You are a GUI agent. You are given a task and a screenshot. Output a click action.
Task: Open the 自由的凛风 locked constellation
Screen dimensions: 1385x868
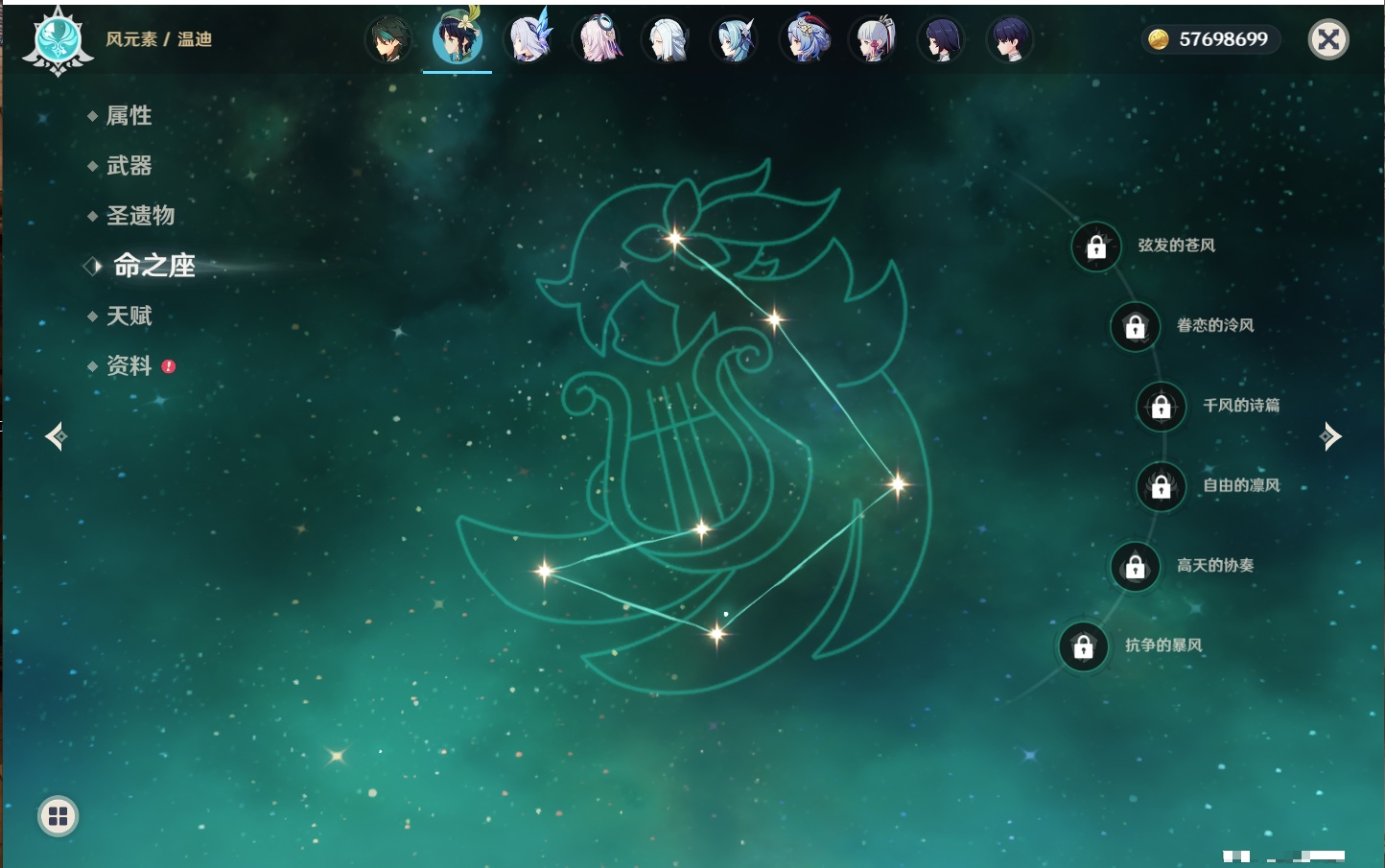[x=1161, y=486]
